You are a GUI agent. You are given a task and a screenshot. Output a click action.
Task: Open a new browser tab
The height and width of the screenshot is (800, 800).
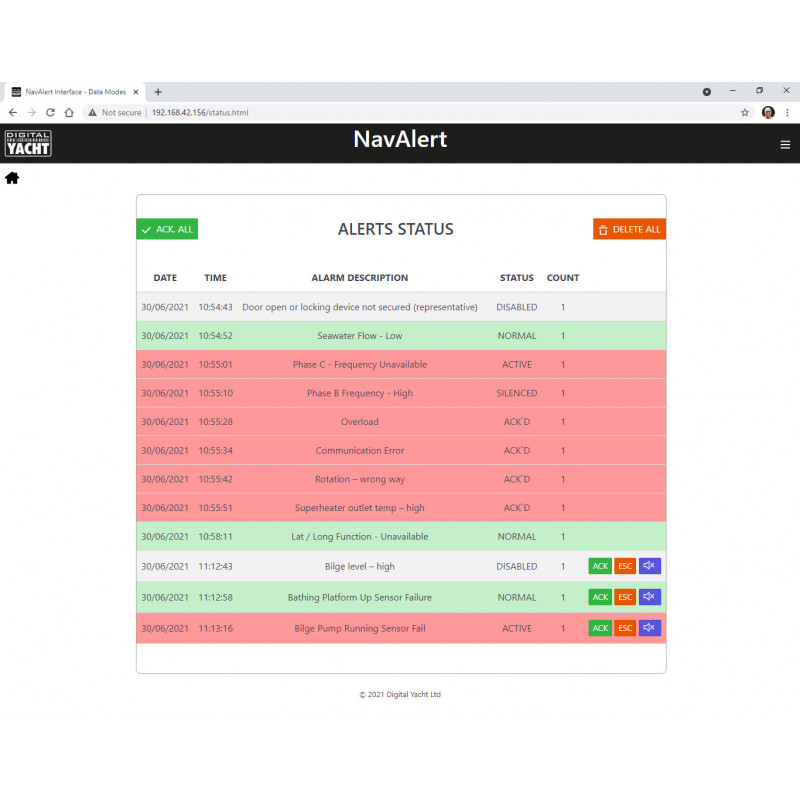158,92
